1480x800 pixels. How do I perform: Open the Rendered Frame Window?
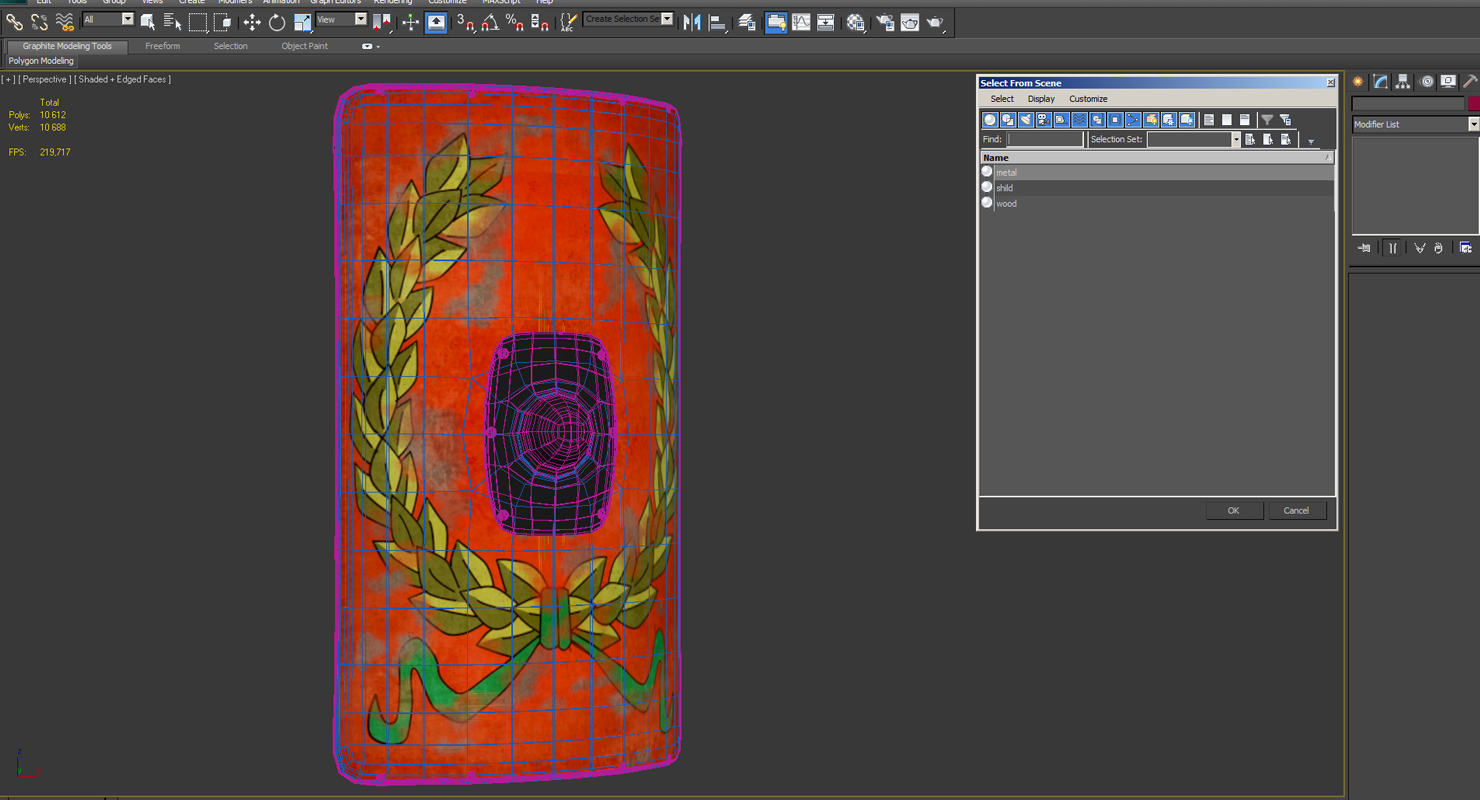[x=910, y=21]
